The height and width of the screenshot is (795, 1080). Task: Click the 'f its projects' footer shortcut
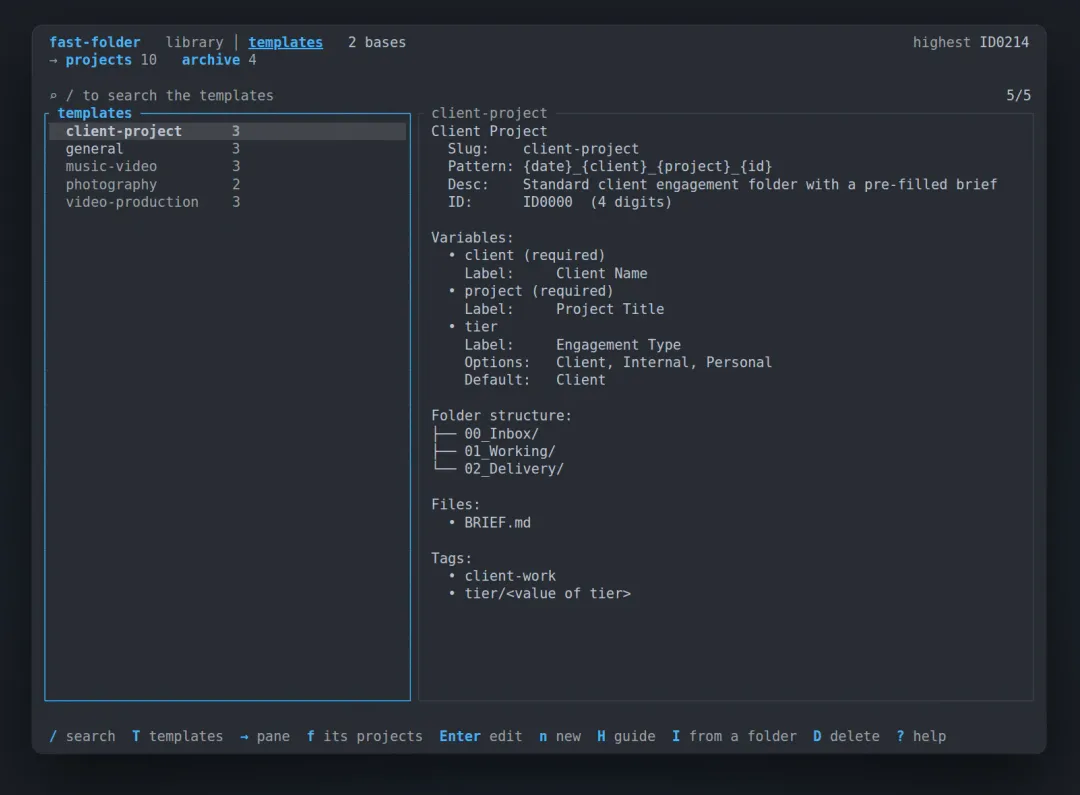tap(364, 736)
